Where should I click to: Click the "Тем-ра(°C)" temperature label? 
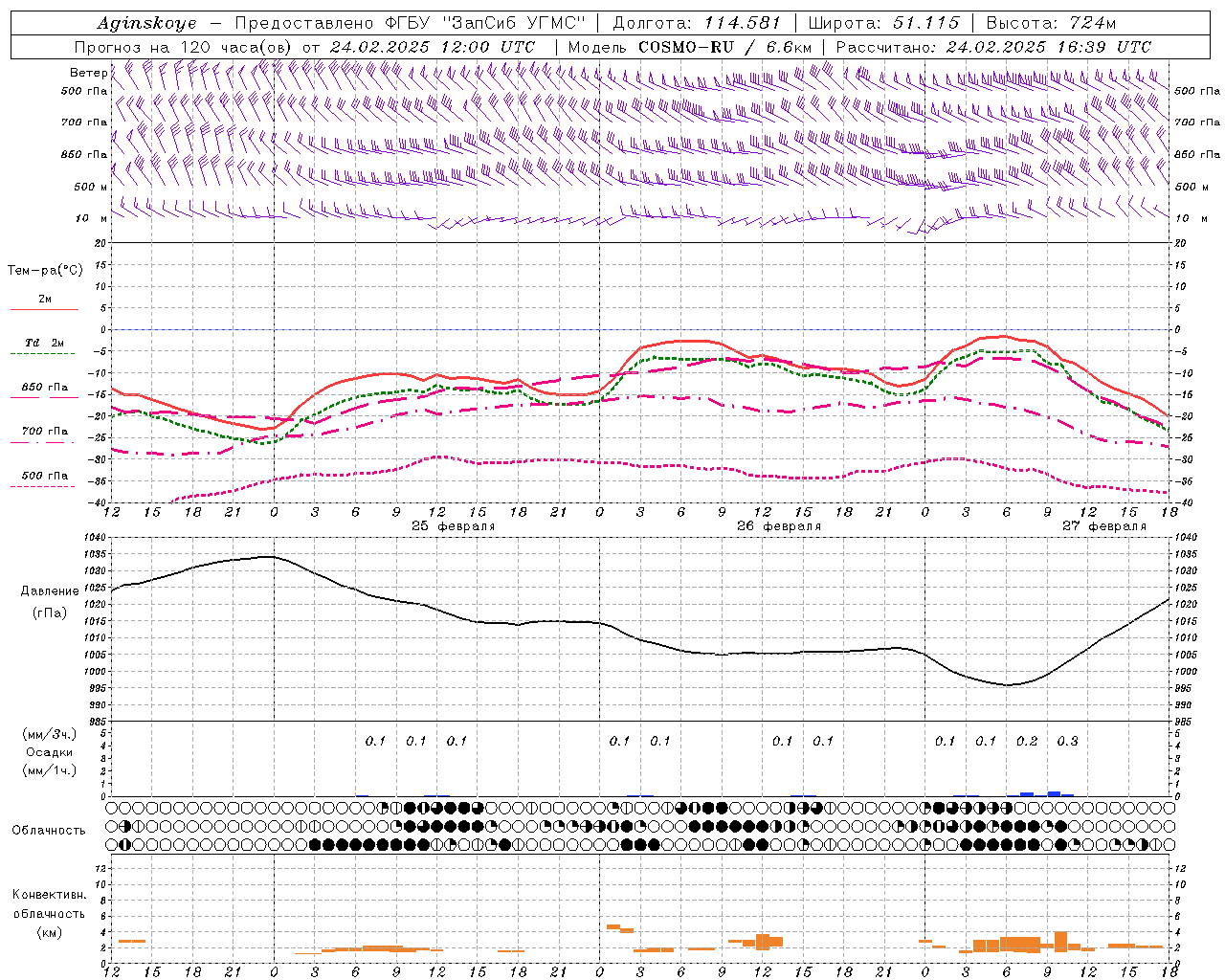click(x=45, y=271)
